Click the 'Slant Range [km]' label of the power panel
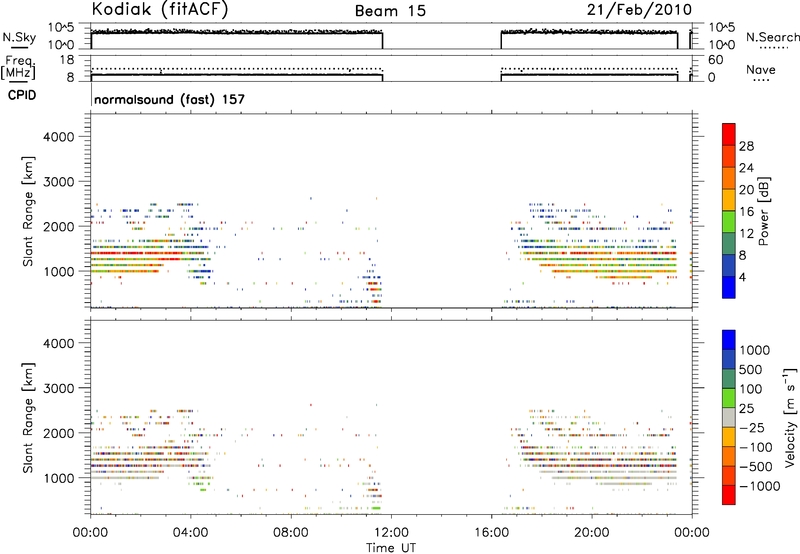The width and height of the screenshot is (800, 554). [27, 211]
